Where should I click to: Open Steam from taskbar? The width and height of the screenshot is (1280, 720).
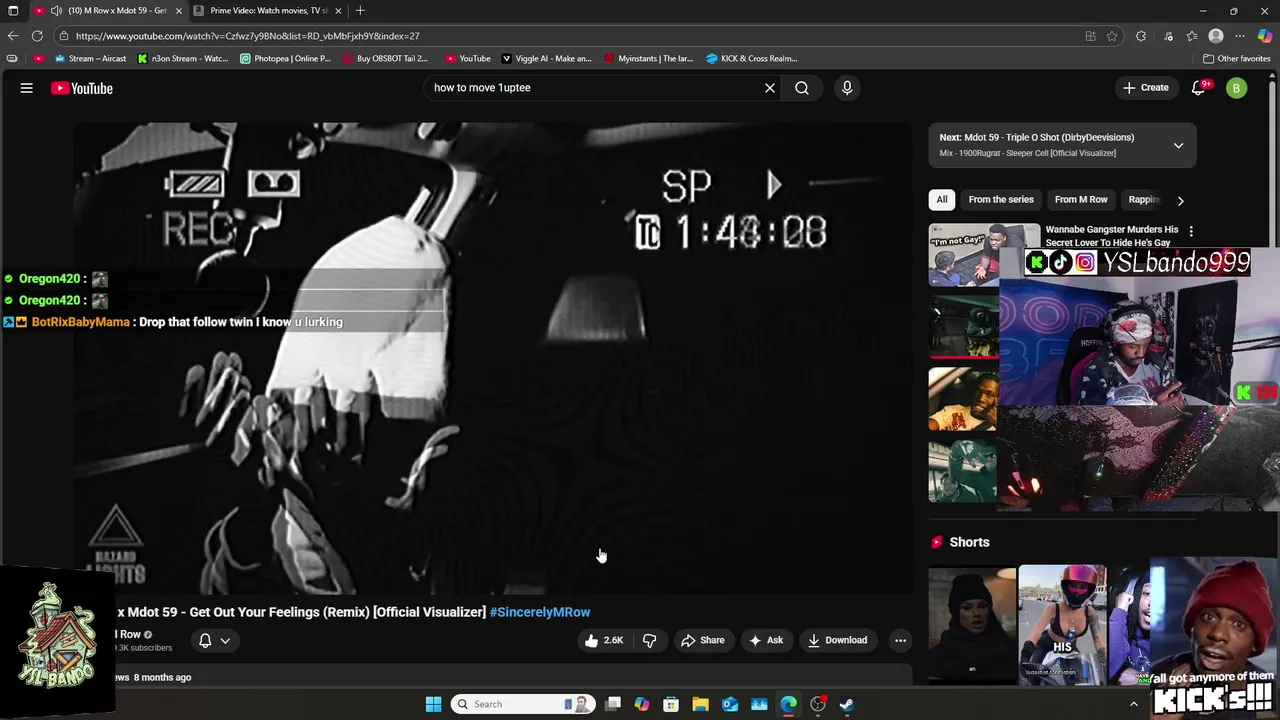click(x=847, y=704)
